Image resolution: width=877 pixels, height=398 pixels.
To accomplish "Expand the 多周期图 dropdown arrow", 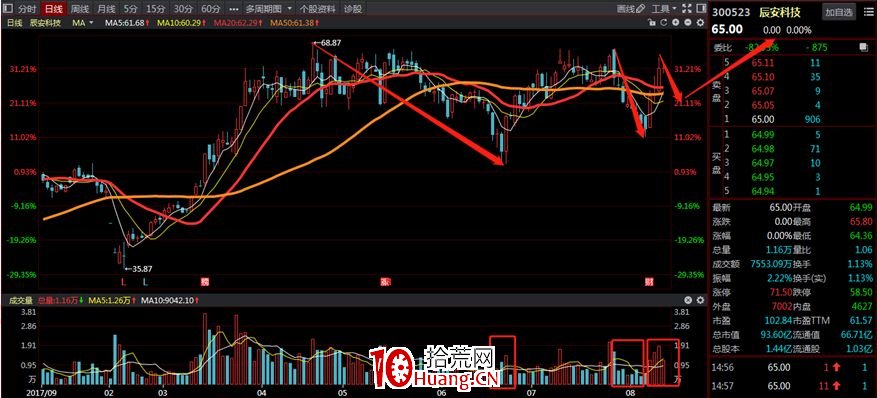I will coord(289,9).
